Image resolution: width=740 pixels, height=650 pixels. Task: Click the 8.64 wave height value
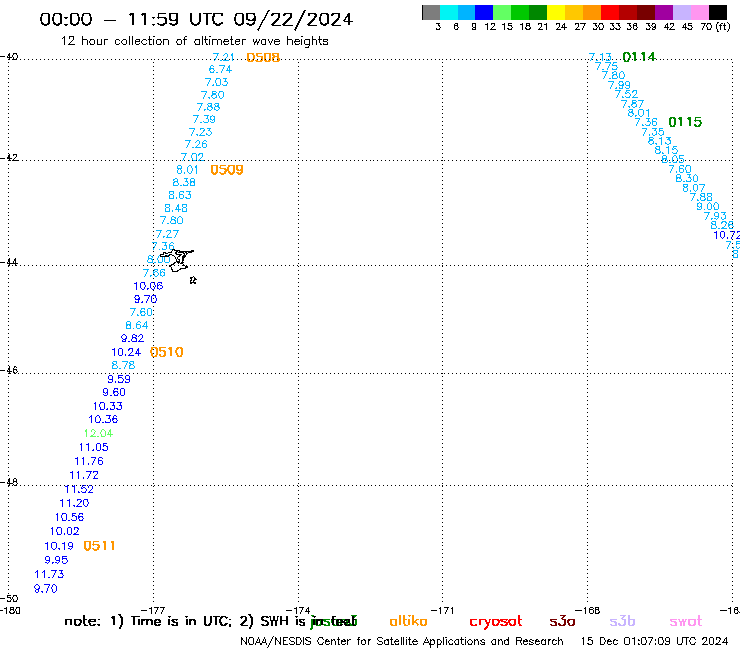[x=137, y=326]
